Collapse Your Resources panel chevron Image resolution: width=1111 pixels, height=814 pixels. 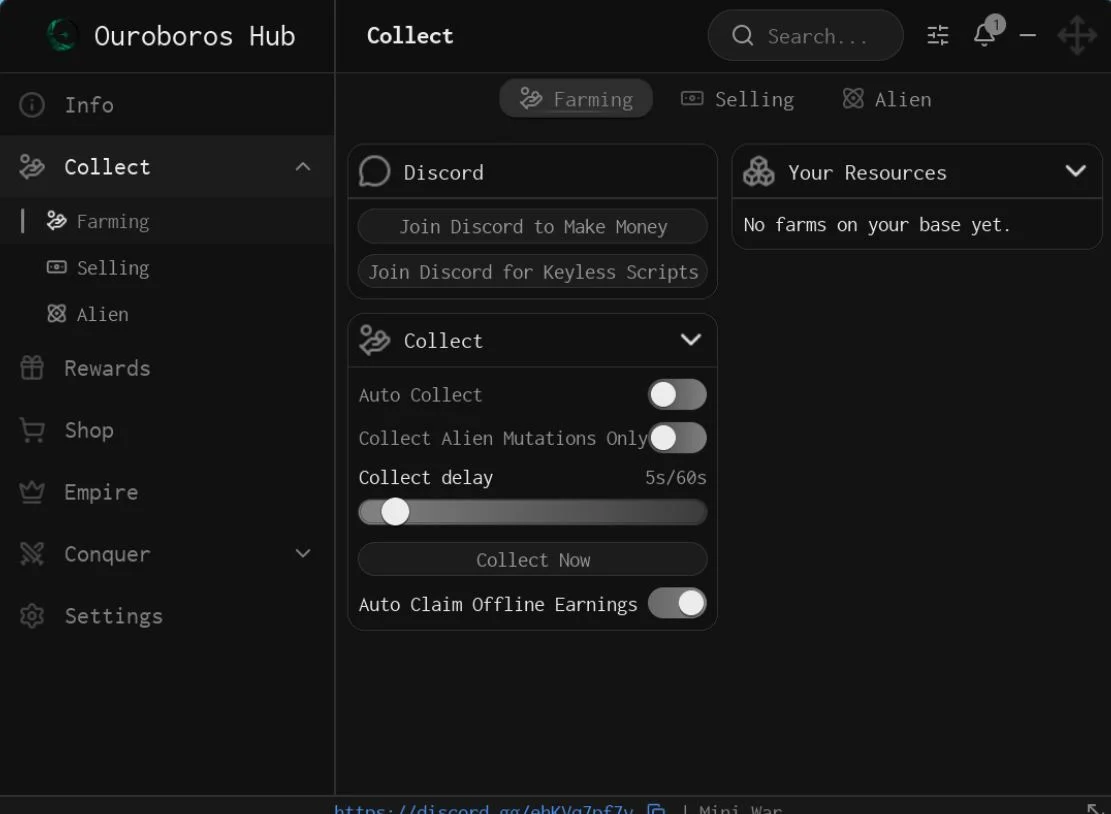coord(1076,171)
